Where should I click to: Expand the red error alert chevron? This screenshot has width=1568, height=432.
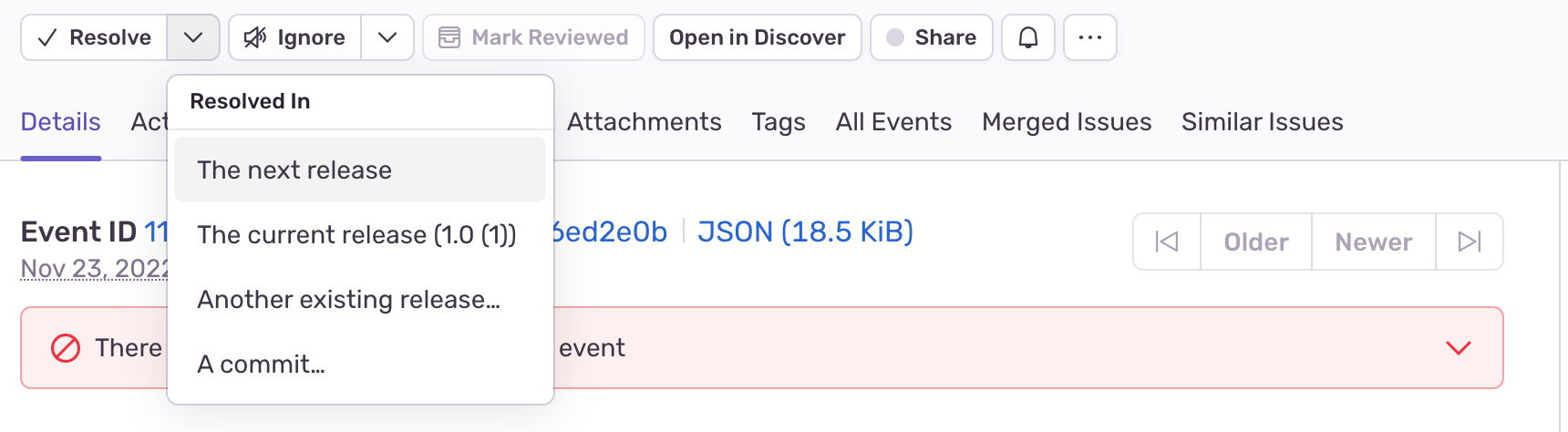tap(1459, 348)
